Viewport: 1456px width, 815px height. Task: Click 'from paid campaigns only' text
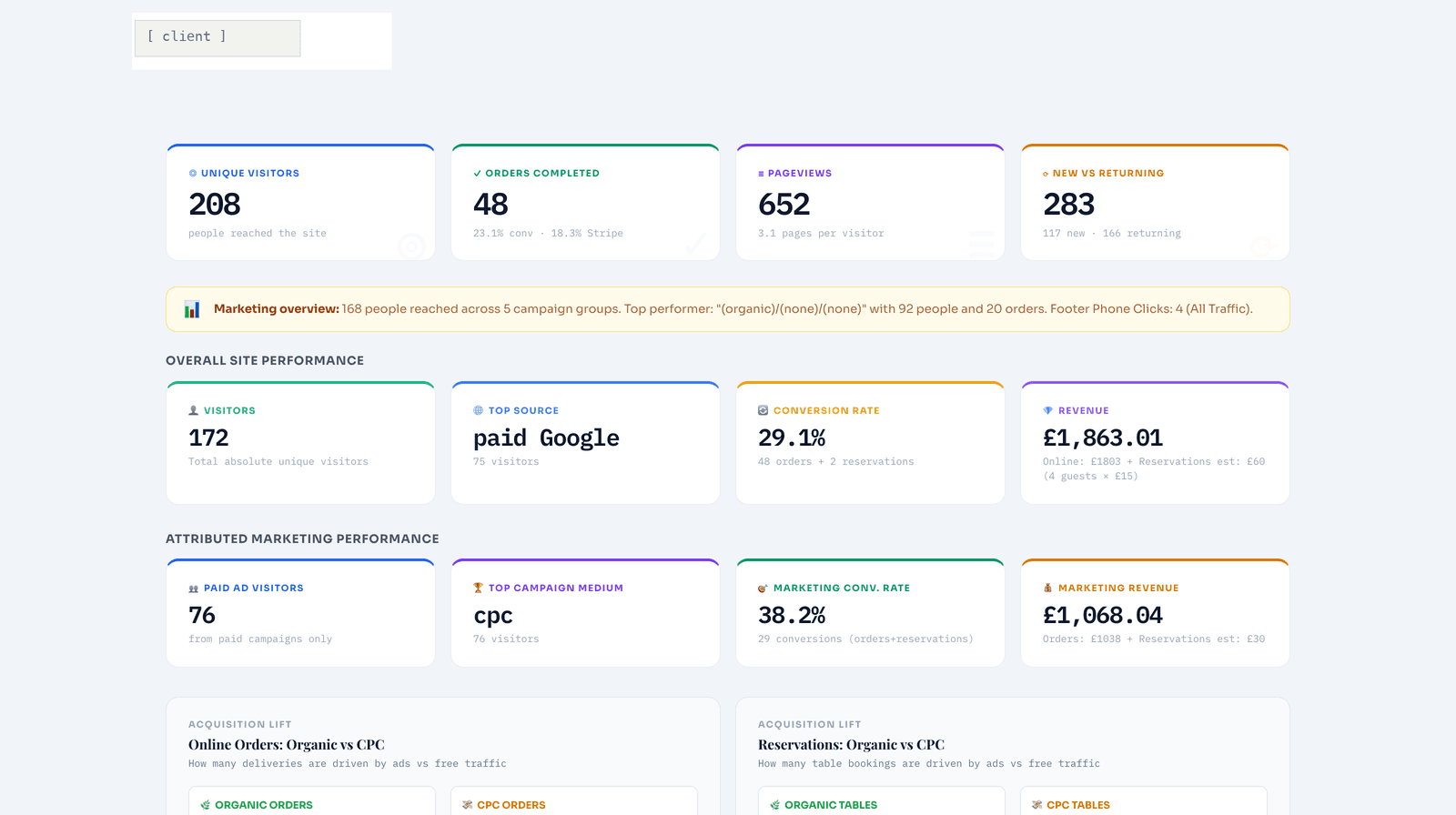(x=260, y=639)
